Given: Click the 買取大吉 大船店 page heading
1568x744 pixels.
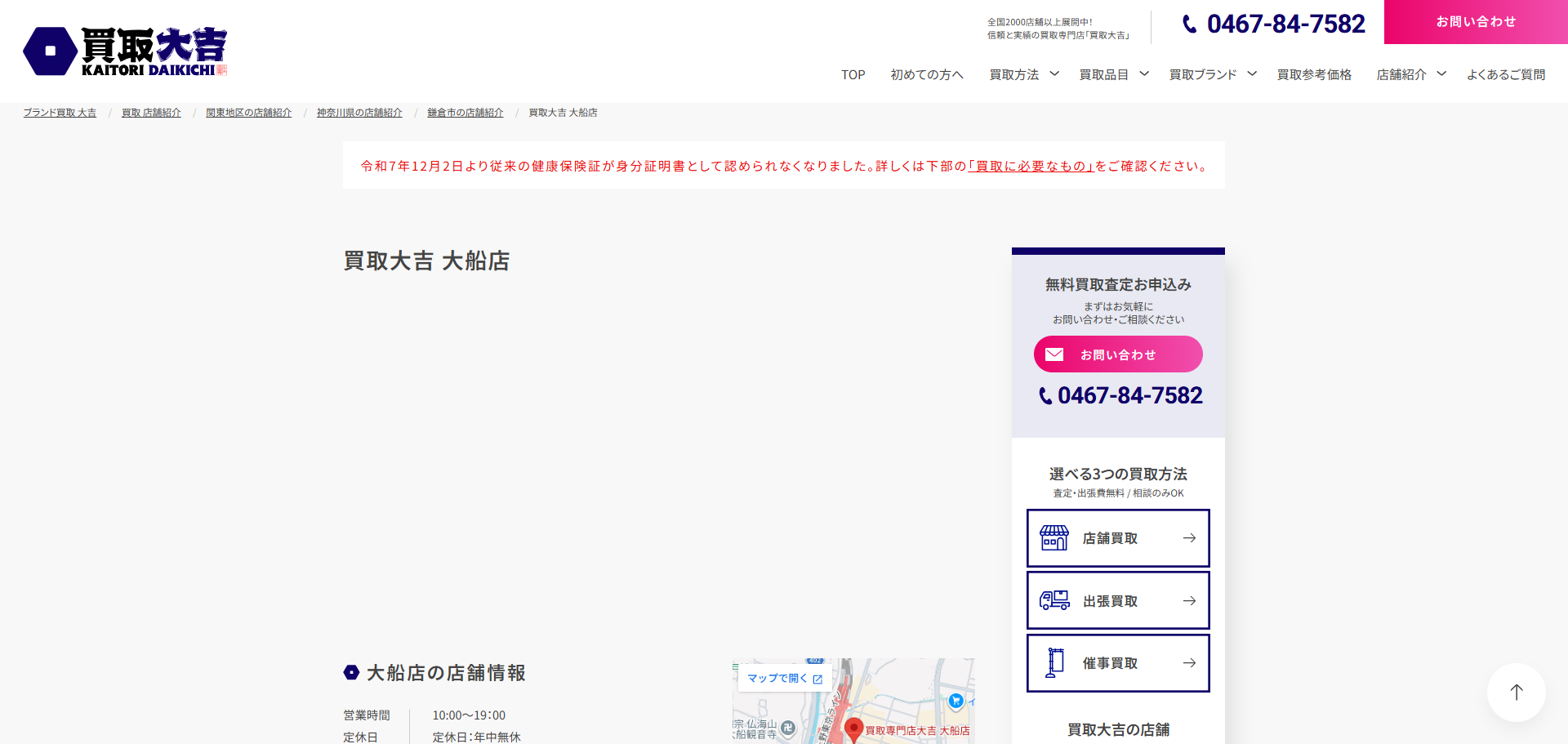Looking at the screenshot, I should pyautogui.click(x=426, y=261).
